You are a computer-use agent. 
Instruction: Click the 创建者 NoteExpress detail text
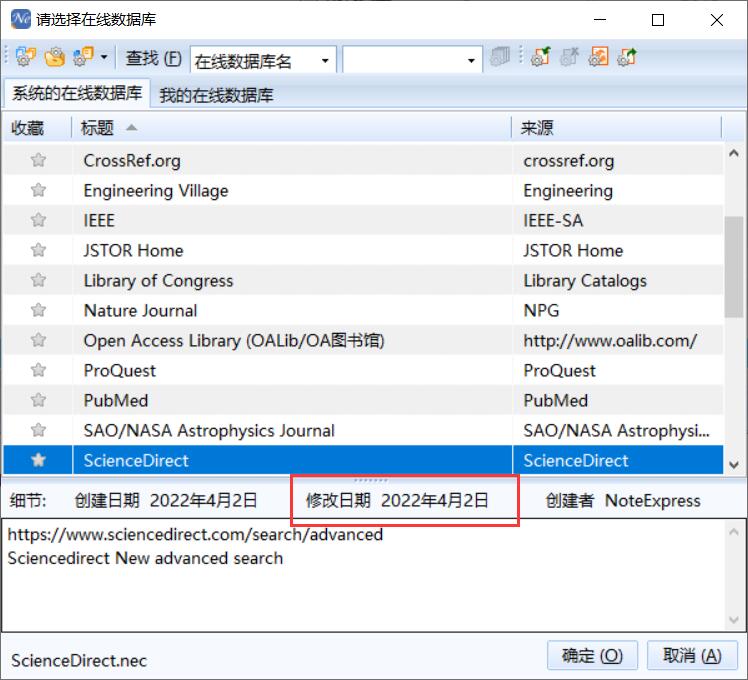pos(623,501)
